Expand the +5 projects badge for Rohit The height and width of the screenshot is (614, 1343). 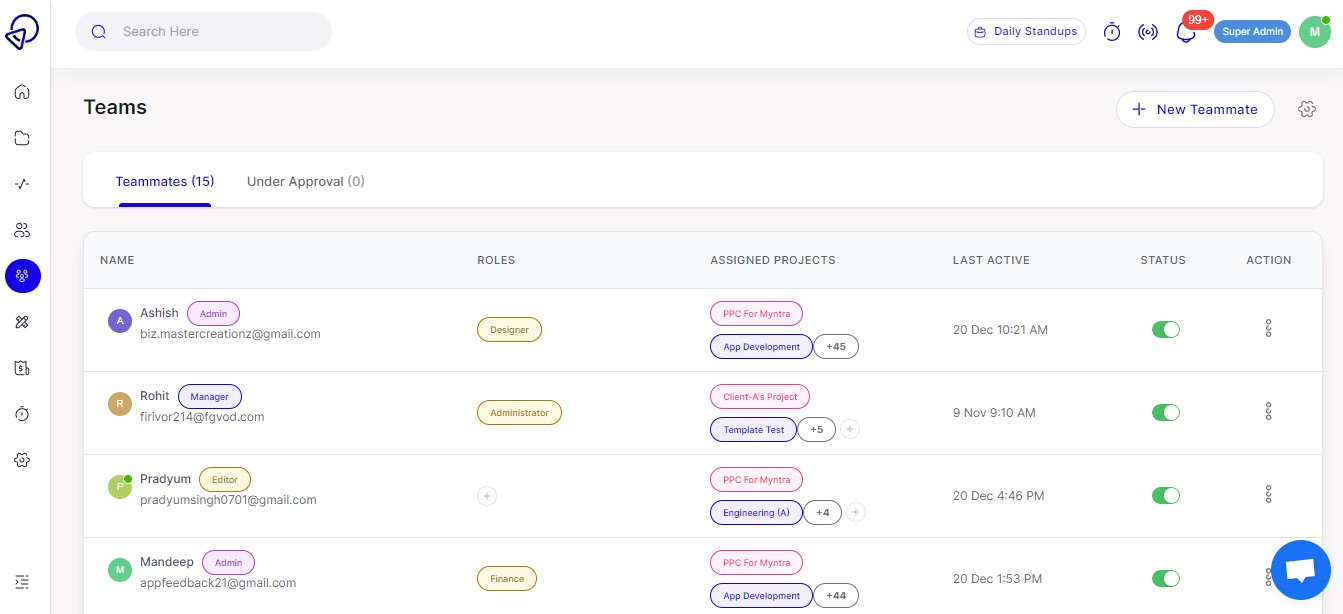[x=816, y=429]
